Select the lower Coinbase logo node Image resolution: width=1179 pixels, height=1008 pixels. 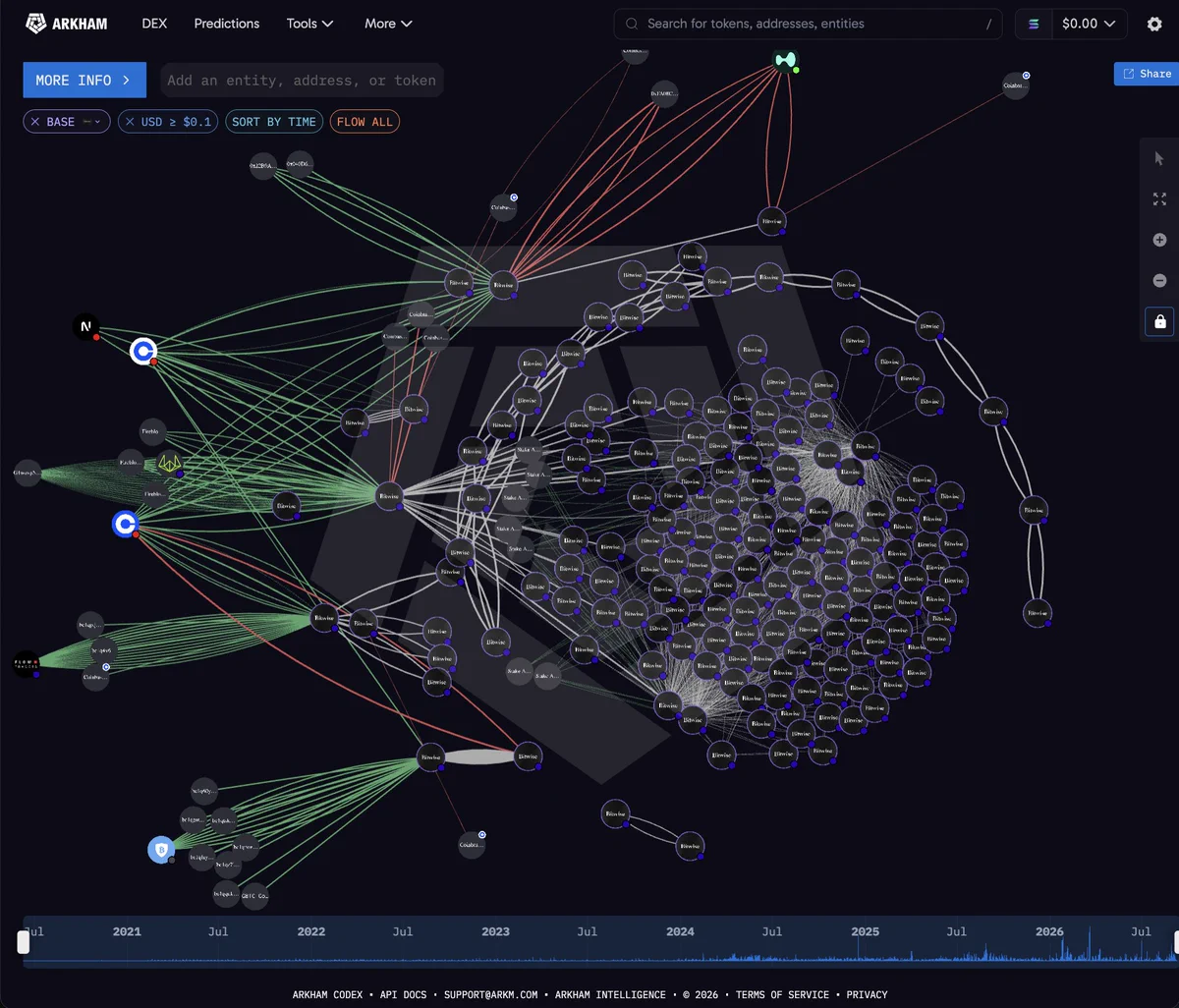coord(125,525)
